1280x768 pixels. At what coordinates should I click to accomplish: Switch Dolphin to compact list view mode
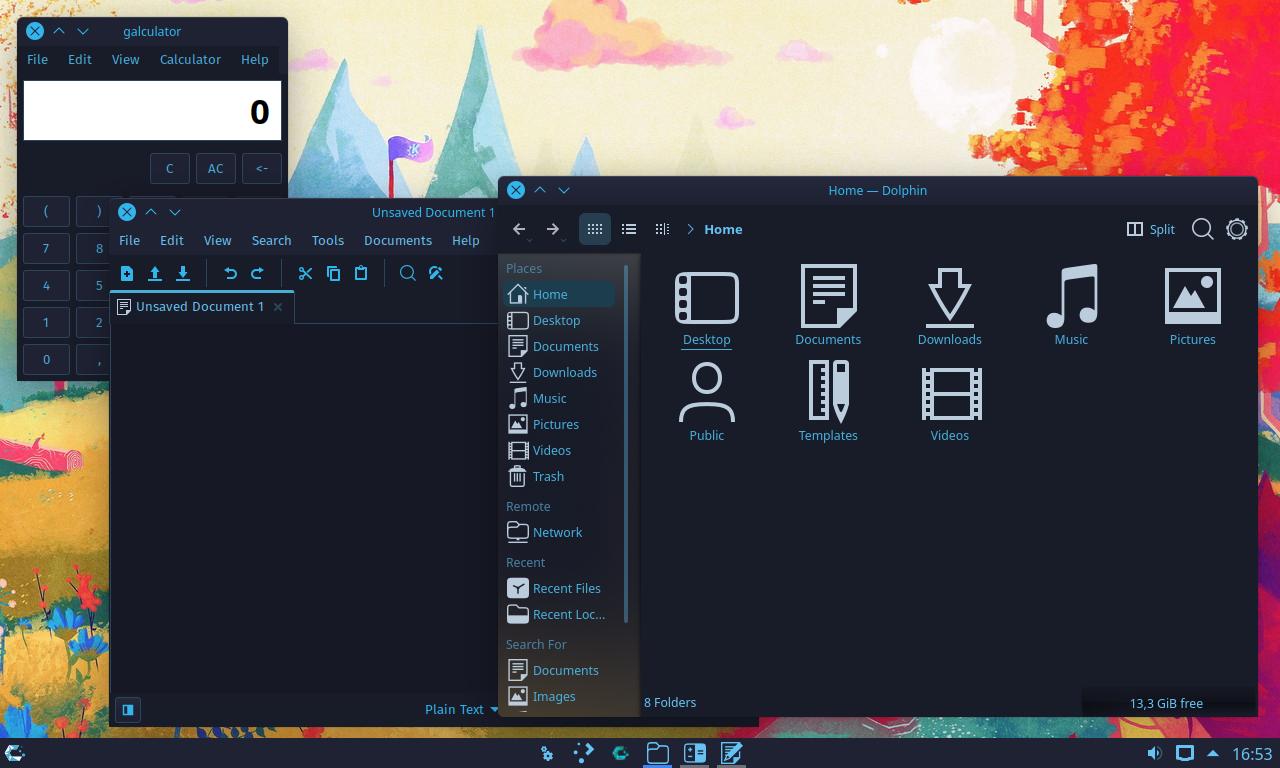tap(629, 229)
